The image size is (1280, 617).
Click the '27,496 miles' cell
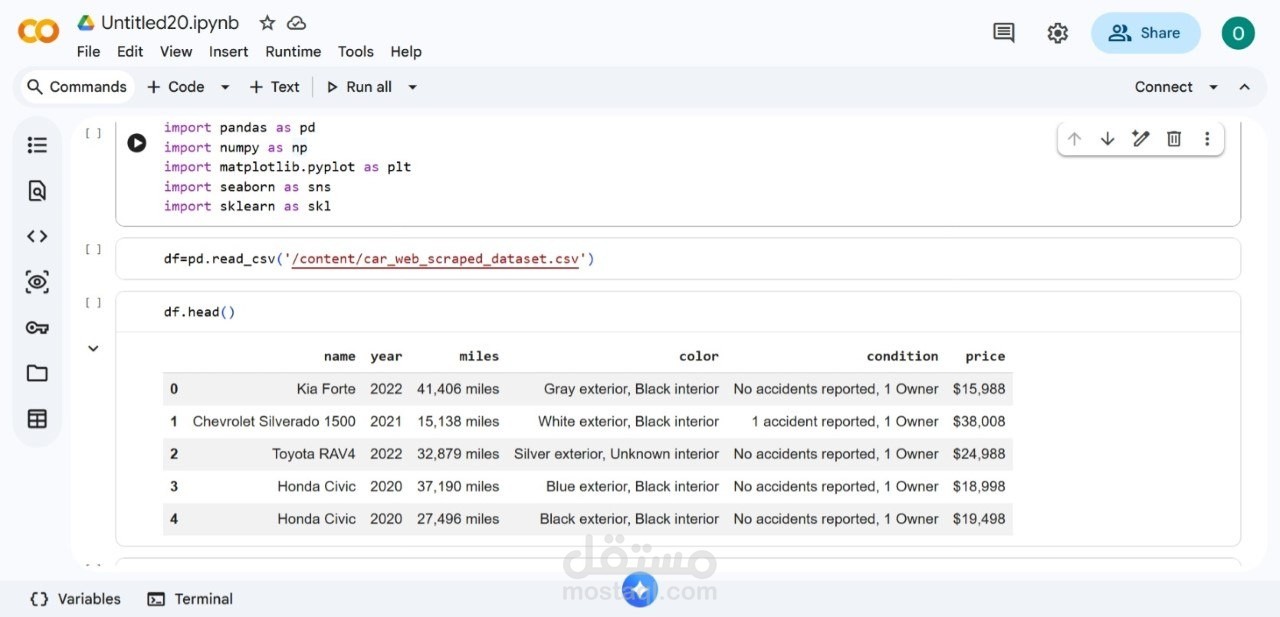pos(458,519)
